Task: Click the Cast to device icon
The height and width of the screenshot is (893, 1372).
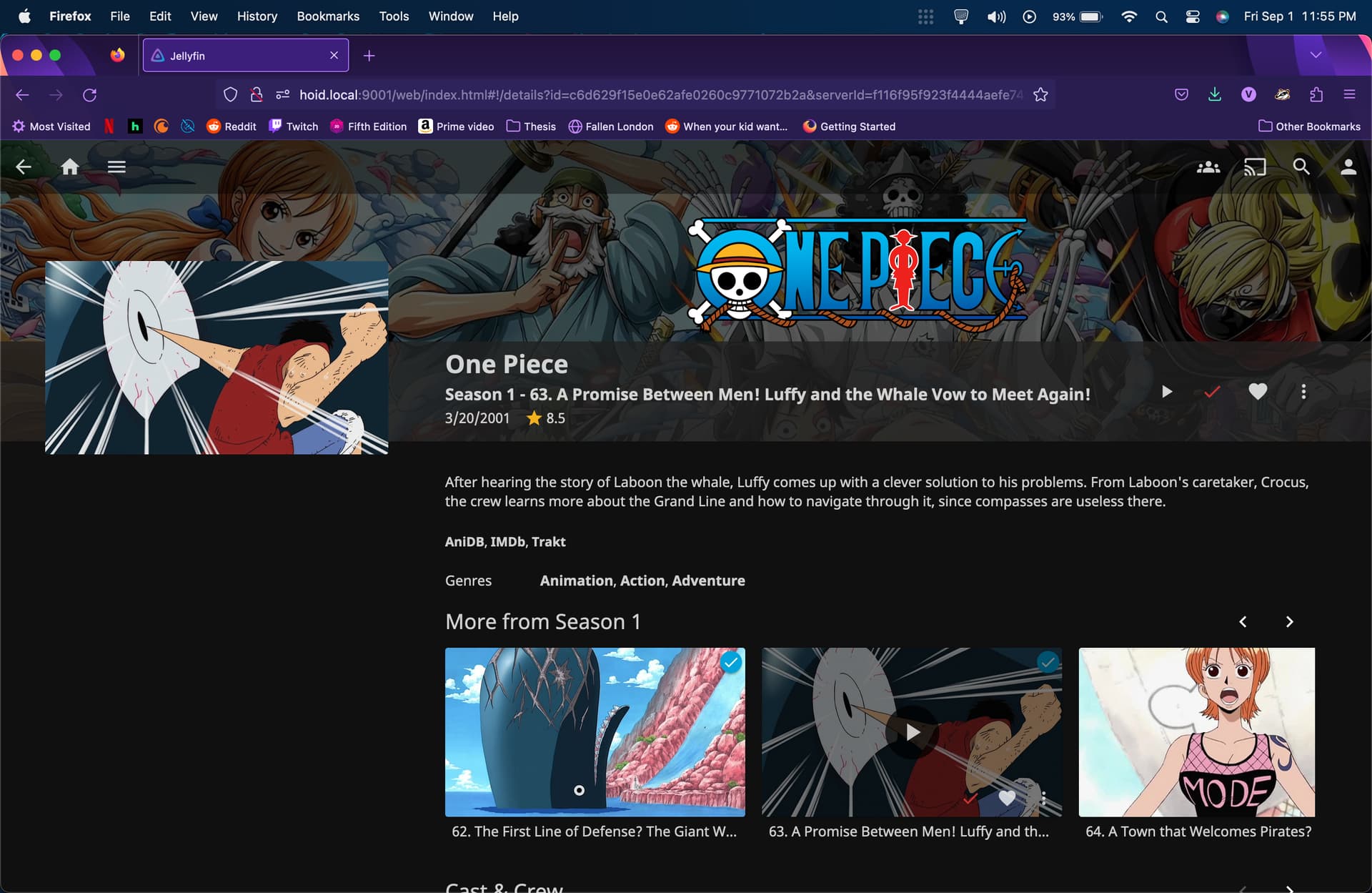Action: point(1255,167)
